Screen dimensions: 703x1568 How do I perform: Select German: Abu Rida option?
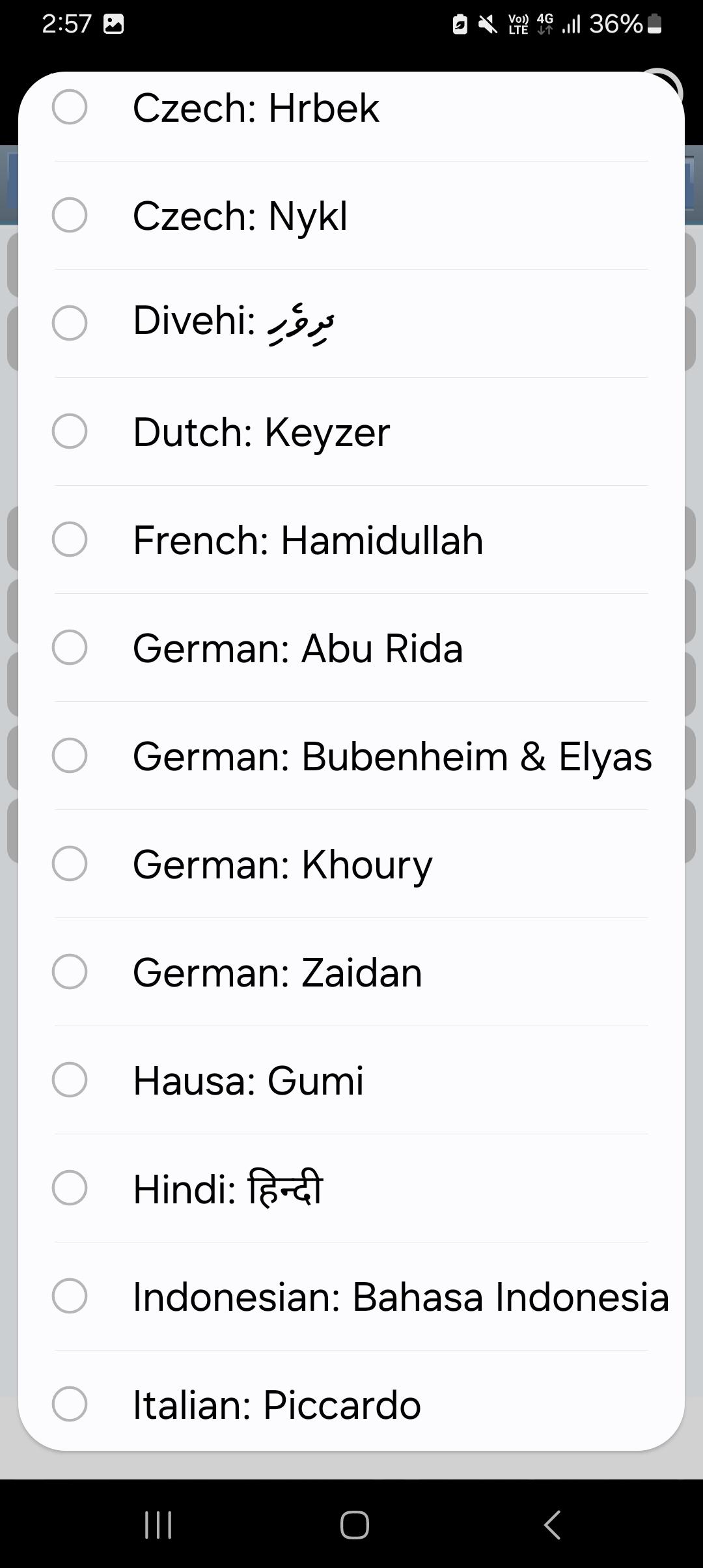point(70,647)
